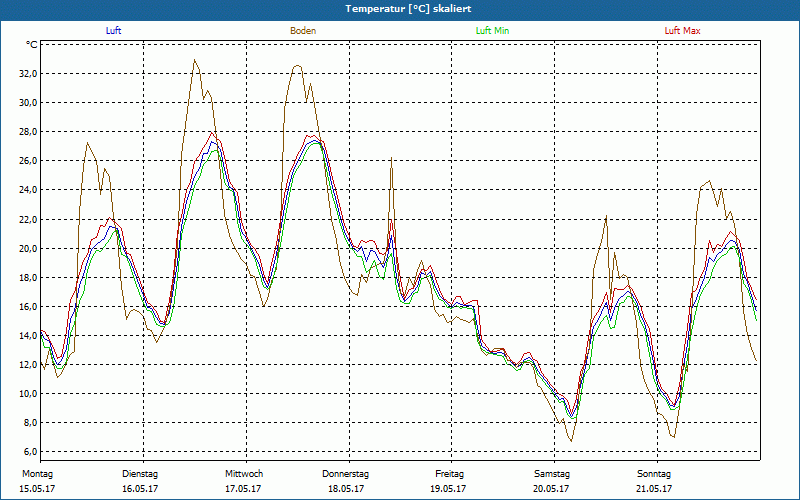Click the date '20.05.17'
This screenshot has height=500, width=800.
(551, 489)
